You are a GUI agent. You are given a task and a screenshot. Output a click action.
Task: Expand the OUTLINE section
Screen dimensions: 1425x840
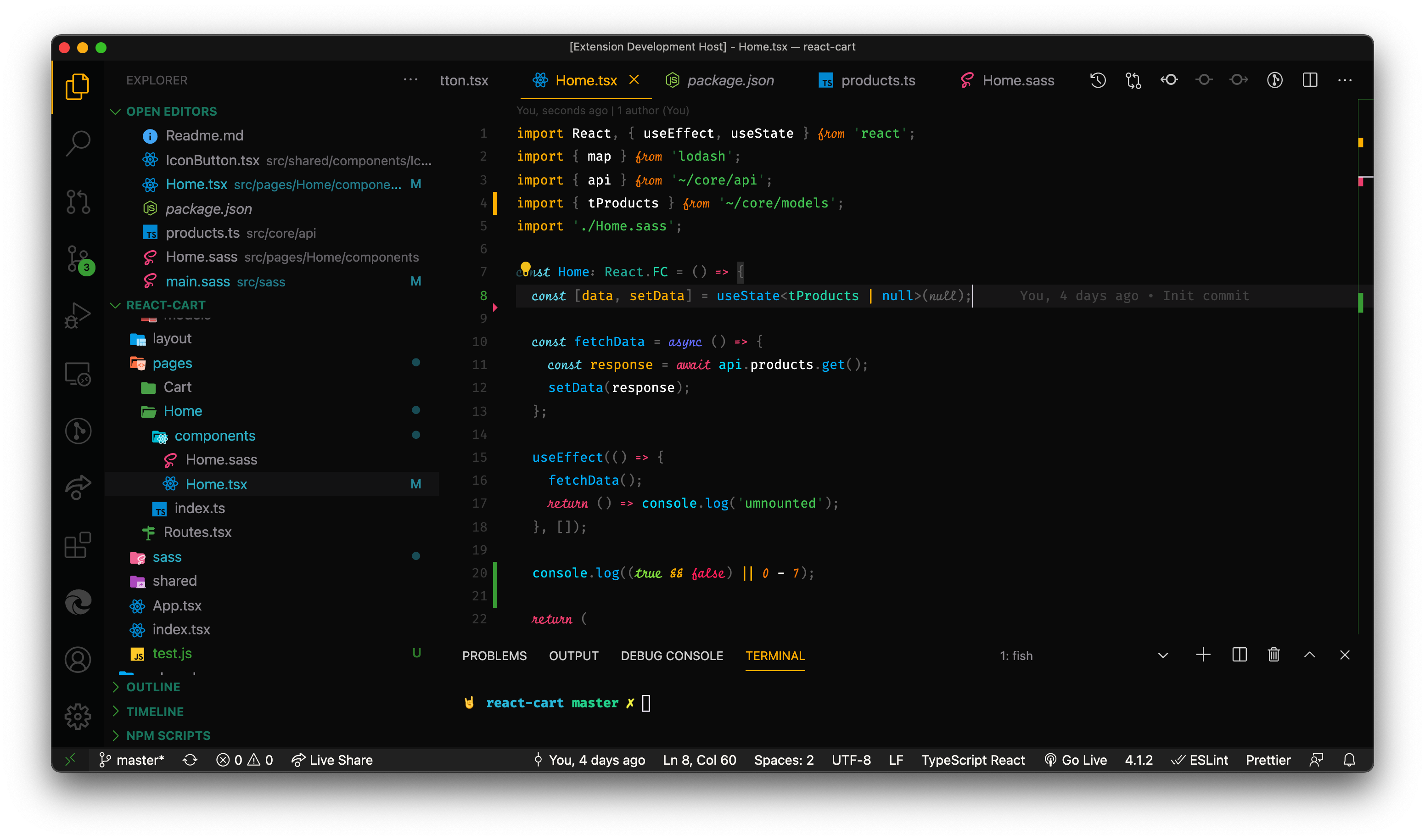click(x=153, y=687)
